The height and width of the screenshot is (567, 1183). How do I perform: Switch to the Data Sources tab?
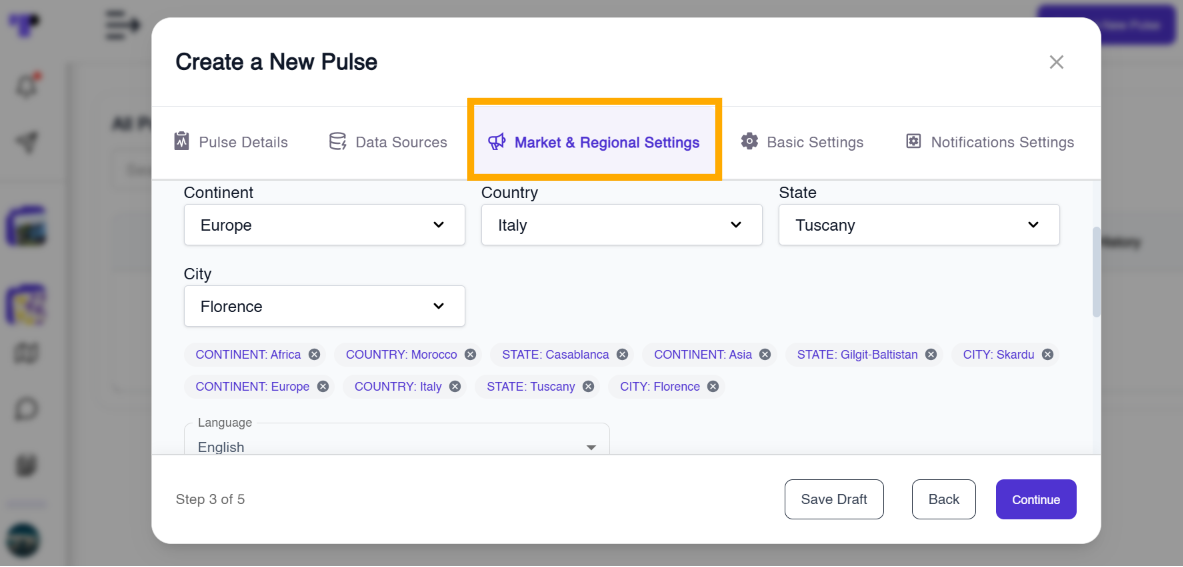pos(388,142)
